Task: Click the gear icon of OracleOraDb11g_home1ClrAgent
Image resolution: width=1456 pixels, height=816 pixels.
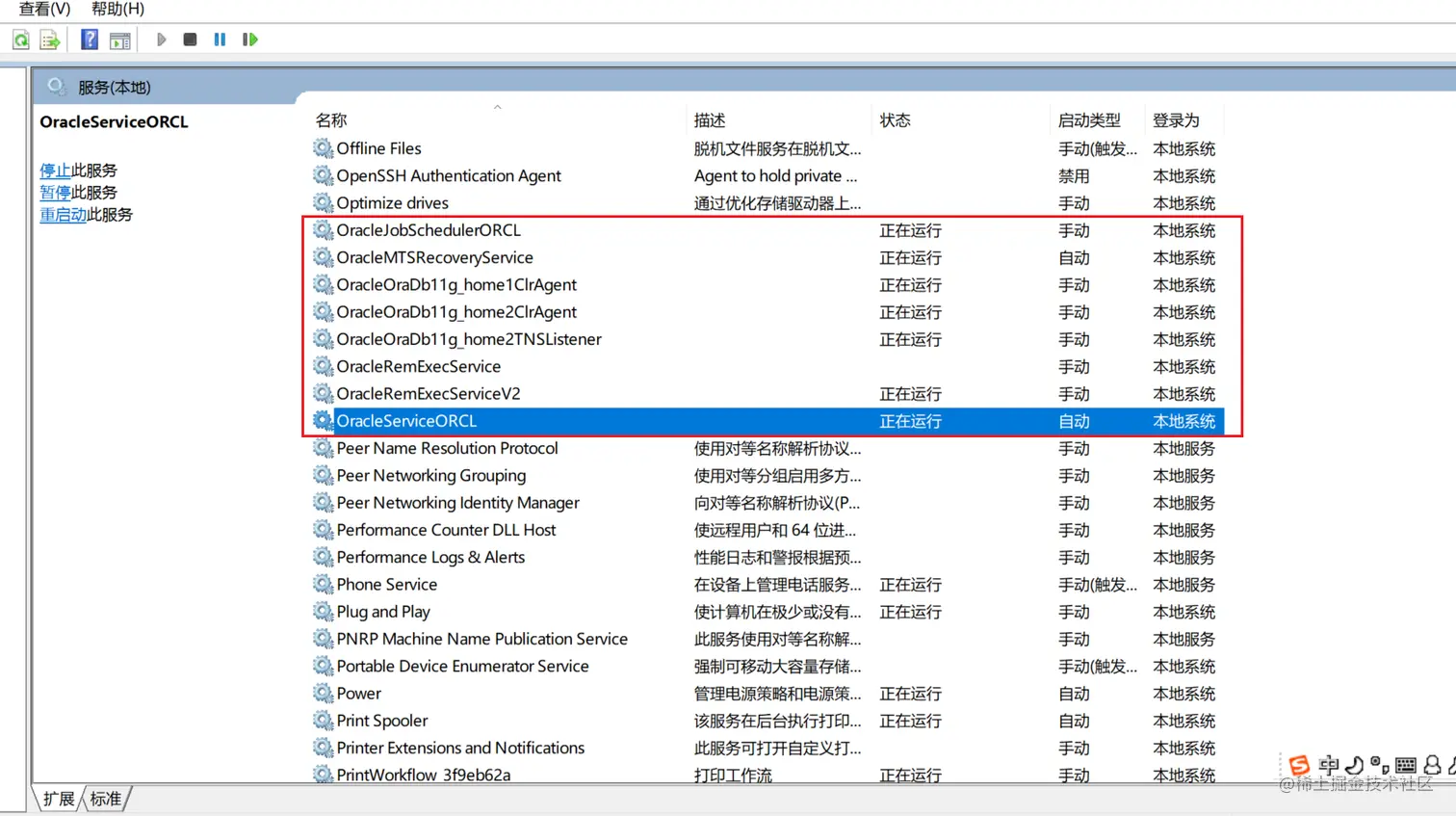Action: tap(323, 284)
